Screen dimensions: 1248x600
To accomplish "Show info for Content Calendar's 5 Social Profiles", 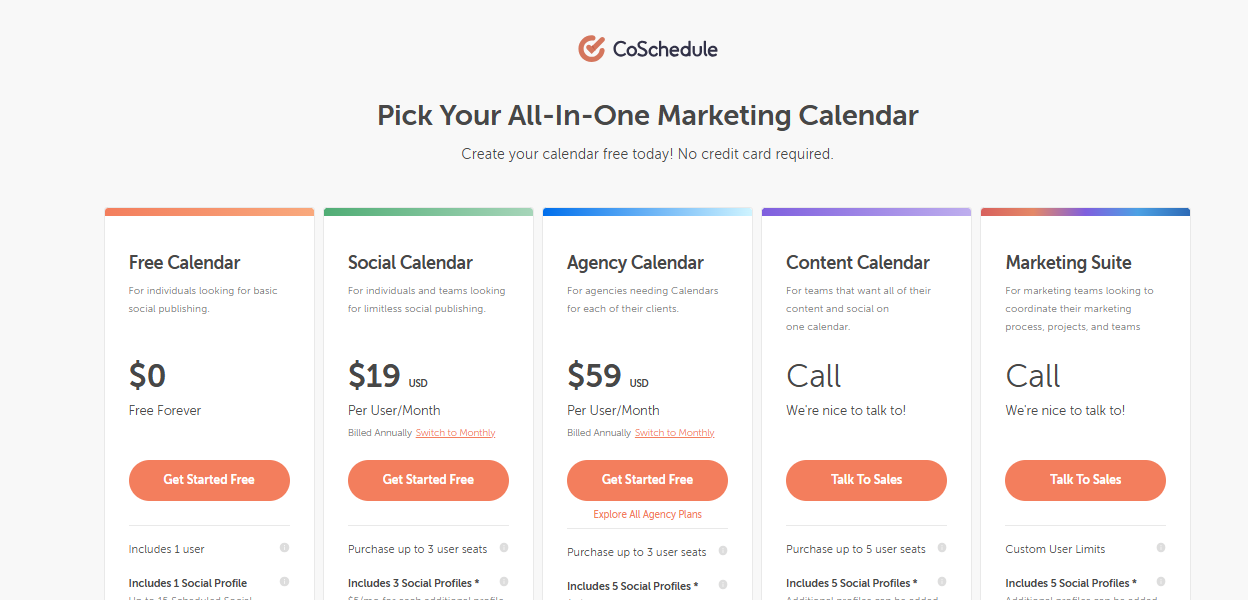I will [x=941, y=582].
